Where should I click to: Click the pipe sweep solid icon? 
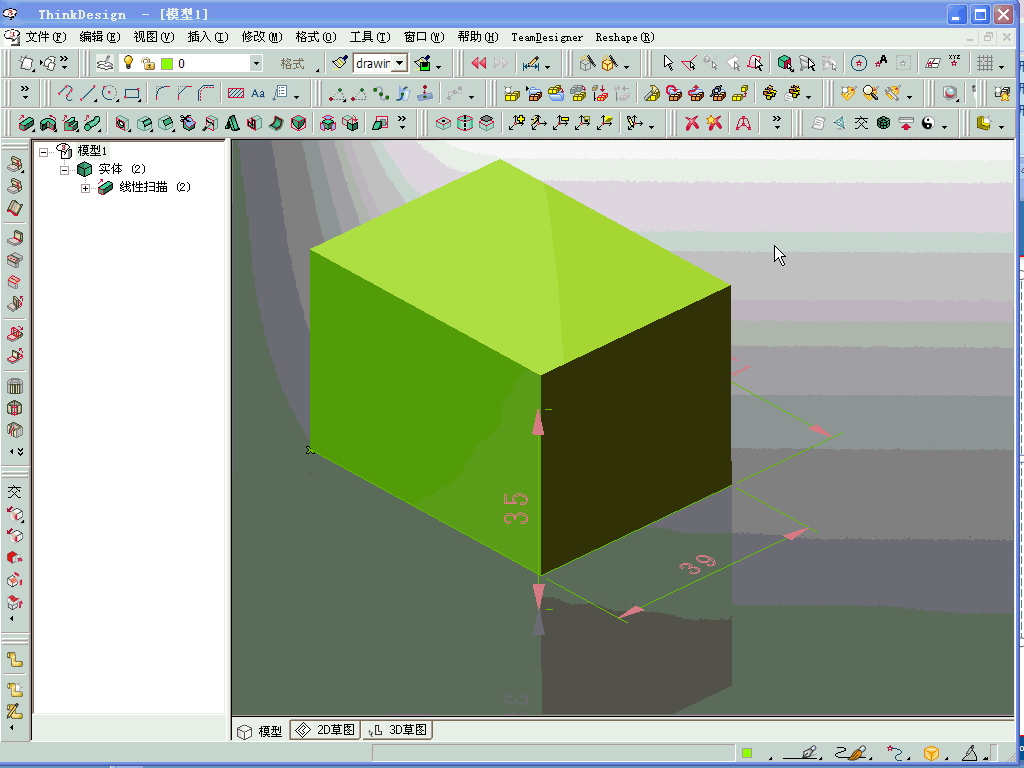[x=93, y=123]
